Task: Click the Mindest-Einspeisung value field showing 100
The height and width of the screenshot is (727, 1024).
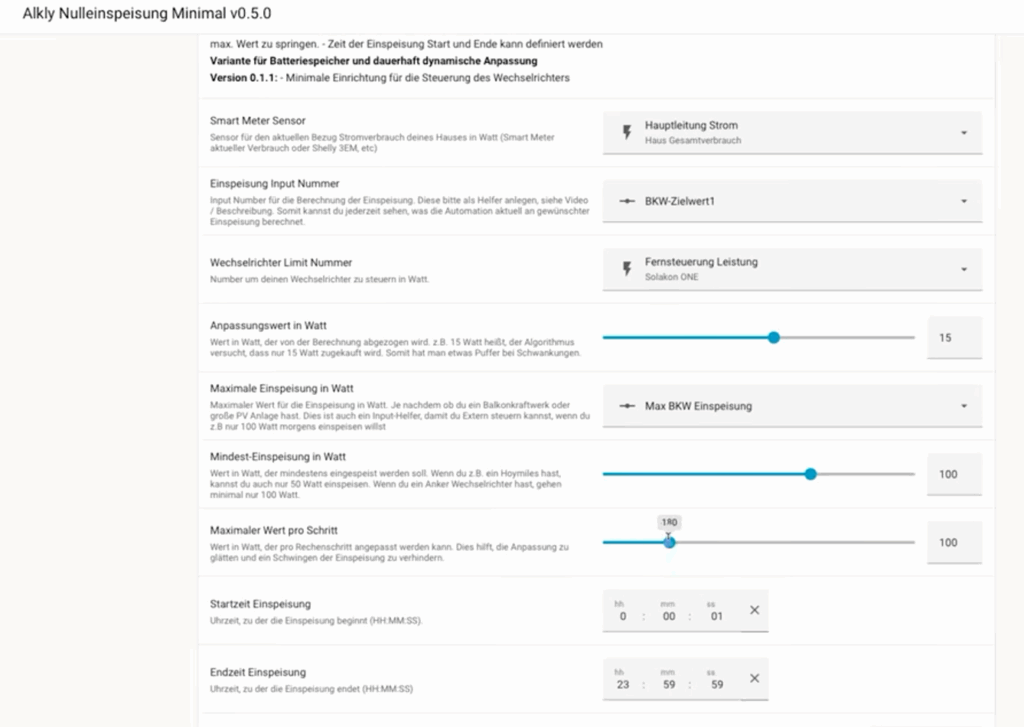Action: pyautogui.click(x=953, y=474)
